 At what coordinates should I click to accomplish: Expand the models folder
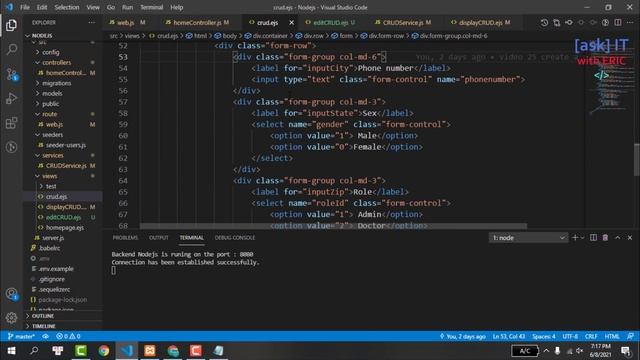click(x=52, y=93)
